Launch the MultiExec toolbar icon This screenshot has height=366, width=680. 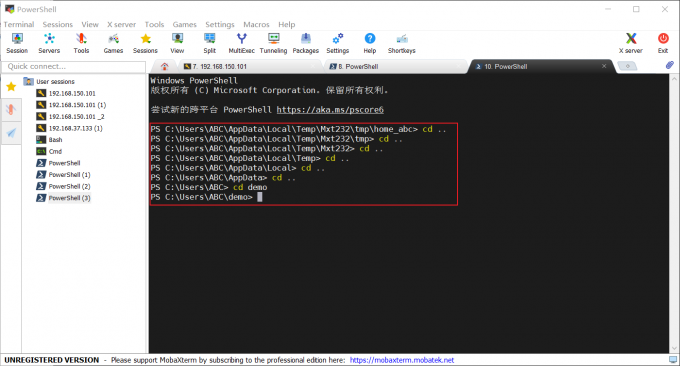point(242,43)
